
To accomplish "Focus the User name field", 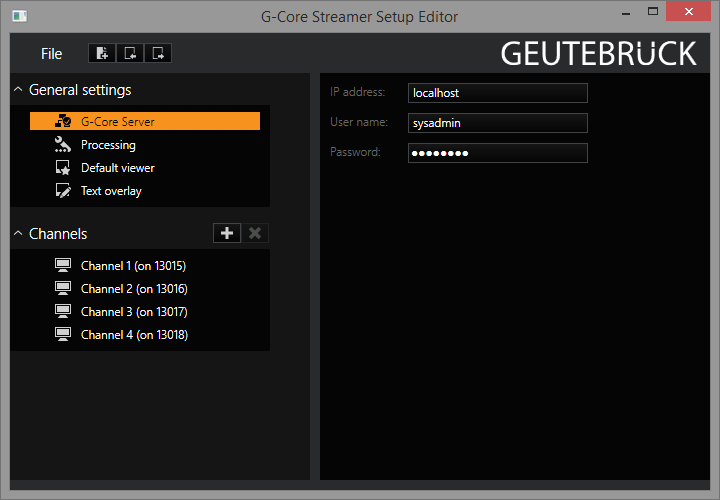I will click(x=498, y=123).
